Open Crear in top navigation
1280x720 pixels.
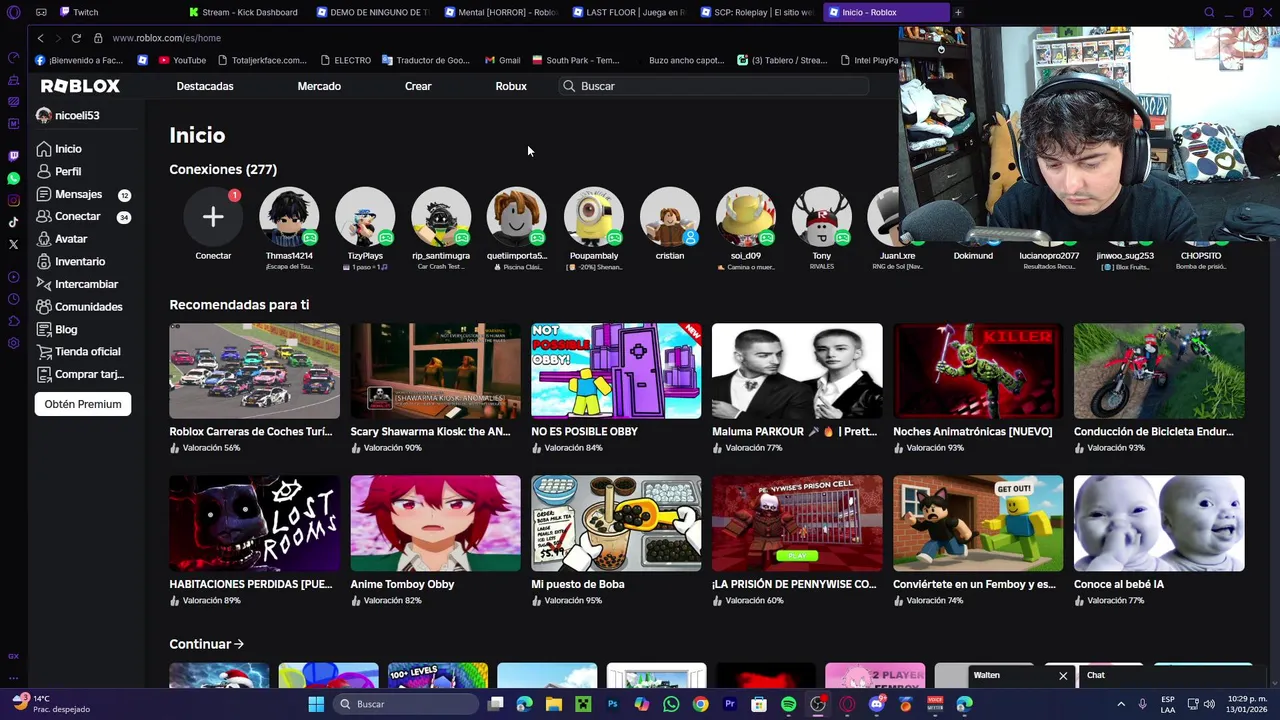tap(418, 86)
